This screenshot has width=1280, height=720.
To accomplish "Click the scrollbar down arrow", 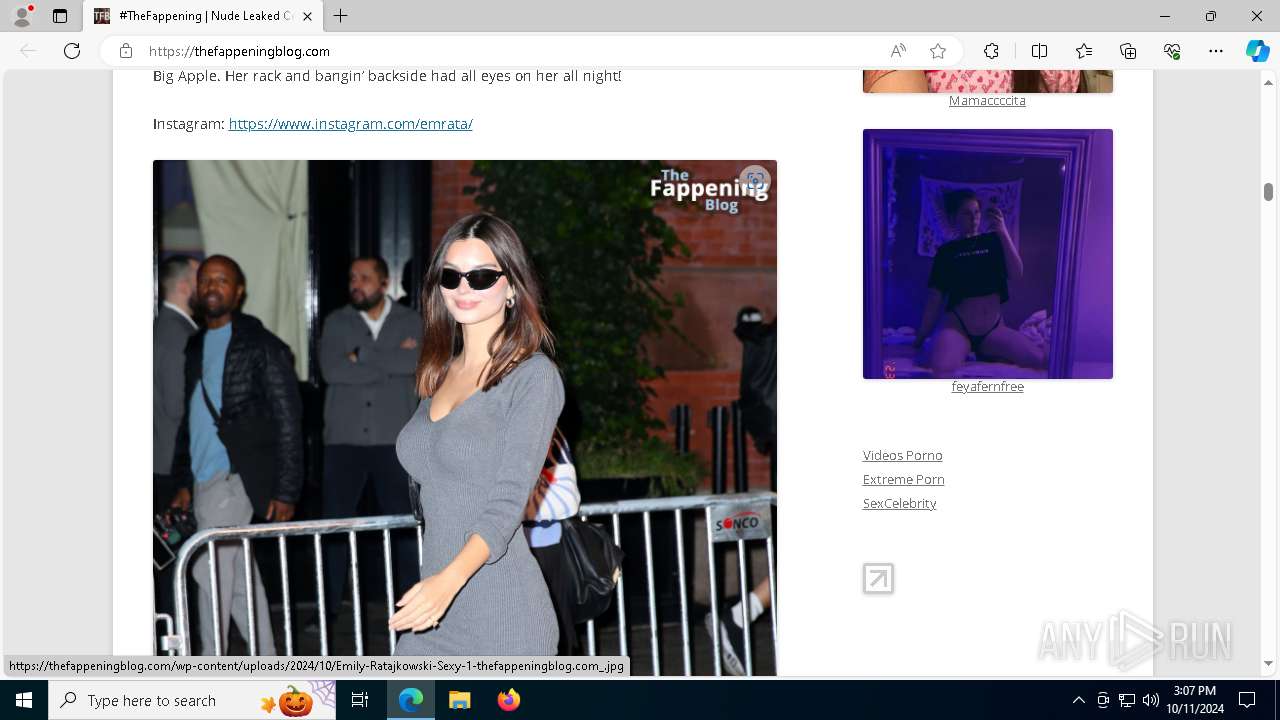I will pyautogui.click(x=1268, y=664).
